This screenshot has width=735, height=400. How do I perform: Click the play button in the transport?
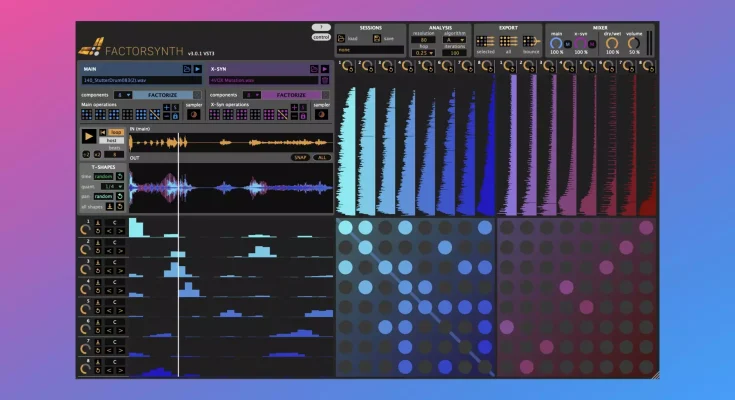(x=89, y=136)
